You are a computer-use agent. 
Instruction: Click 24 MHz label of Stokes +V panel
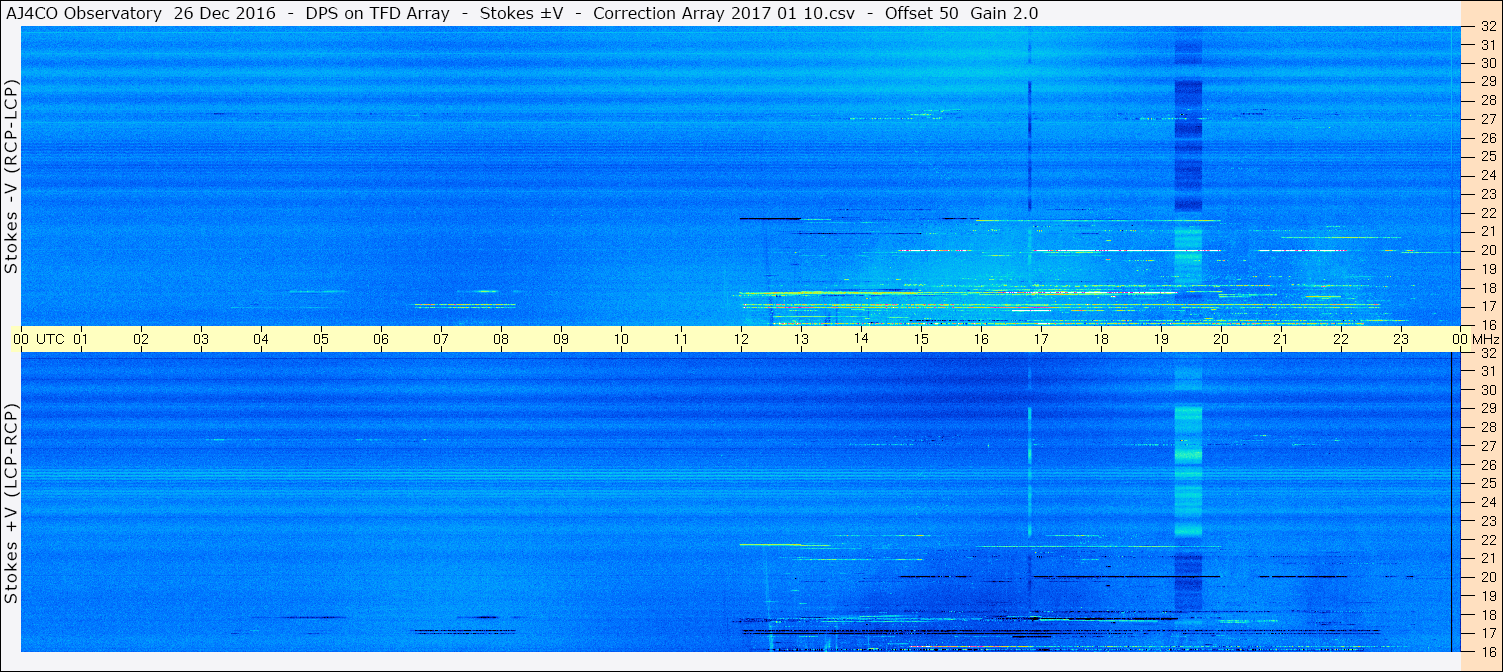pyautogui.click(x=1488, y=502)
